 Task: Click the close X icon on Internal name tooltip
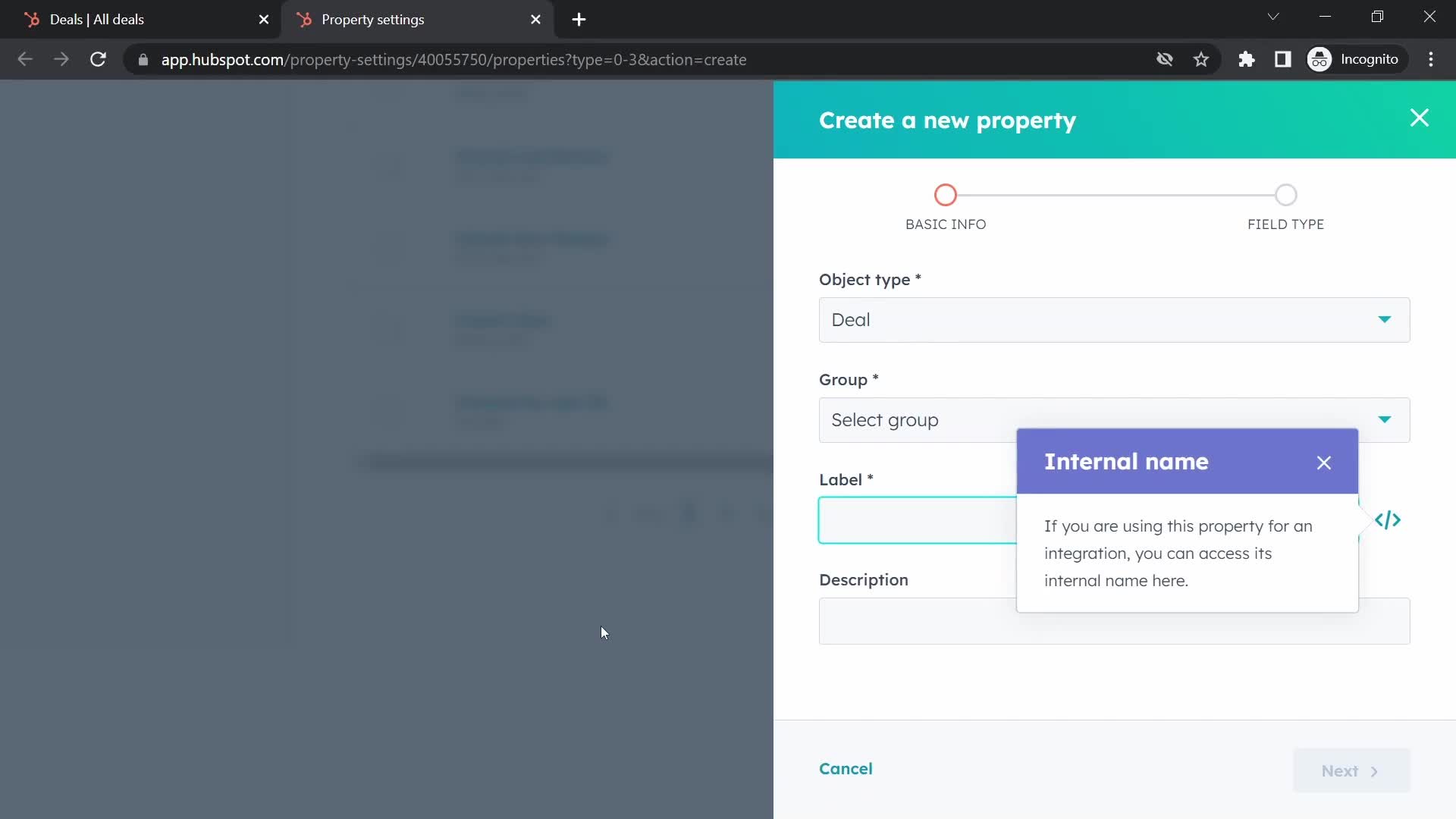click(1324, 462)
